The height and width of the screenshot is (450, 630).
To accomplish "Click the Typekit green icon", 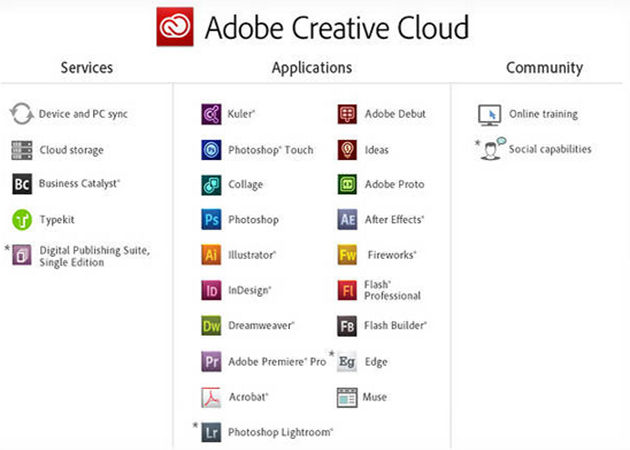I will coord(22,219).
